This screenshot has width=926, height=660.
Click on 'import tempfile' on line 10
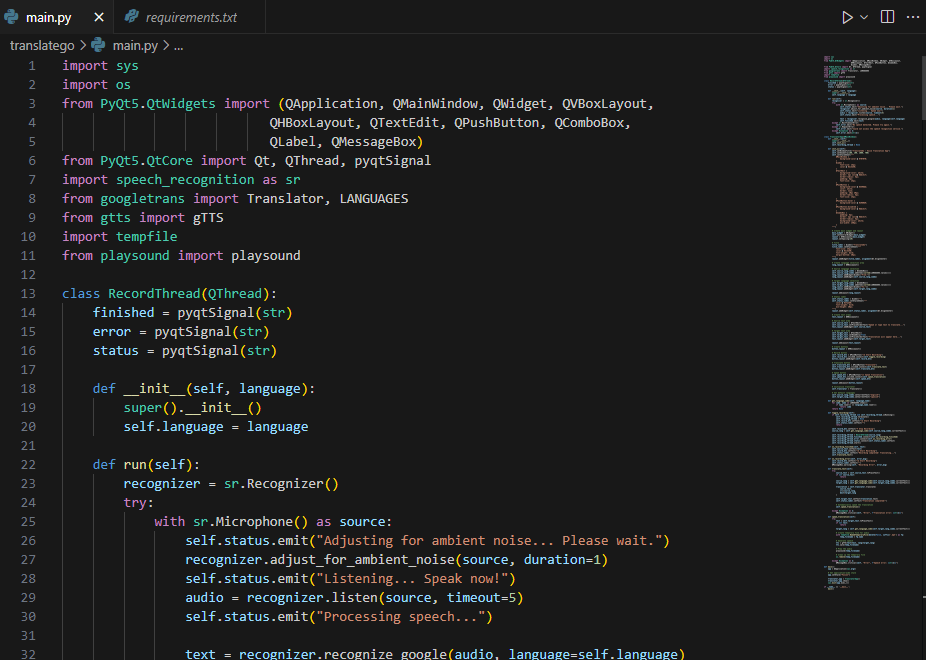pyautogui.click(x=119, y=237)
